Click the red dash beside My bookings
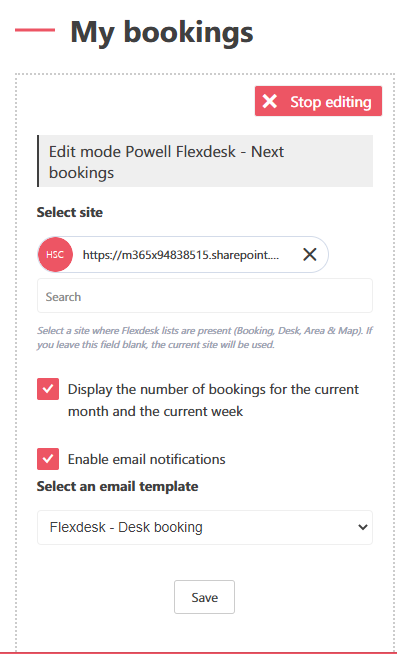The width and height of the screenshot is (397, 654). 35,30
